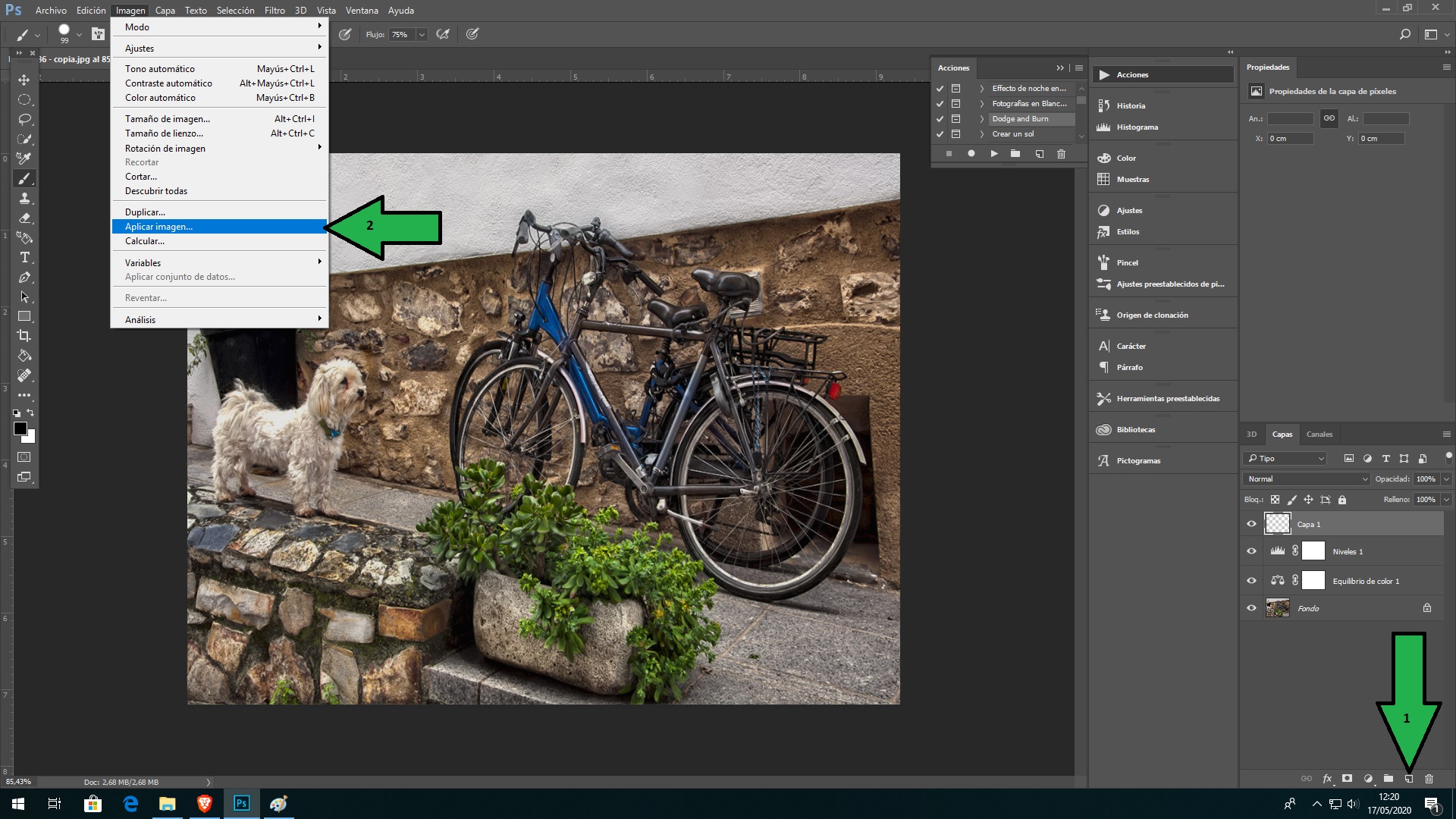
Task: Click the Muestras panel icon
Action: pos(1103,179)
